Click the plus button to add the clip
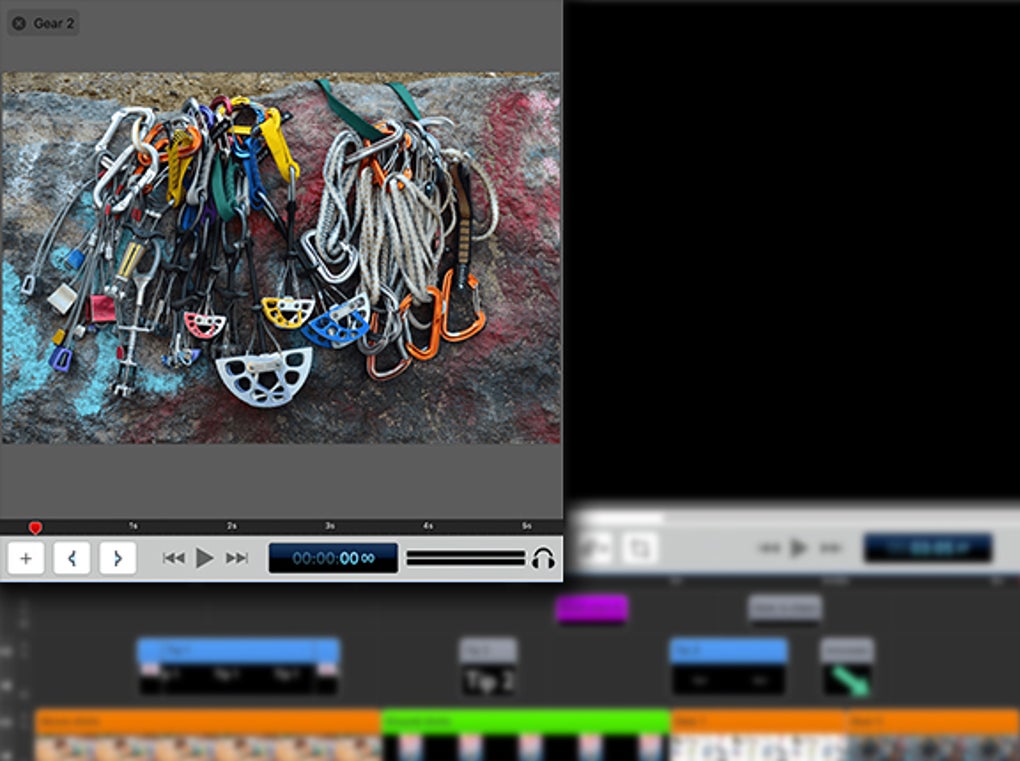 tap(26, 558)
